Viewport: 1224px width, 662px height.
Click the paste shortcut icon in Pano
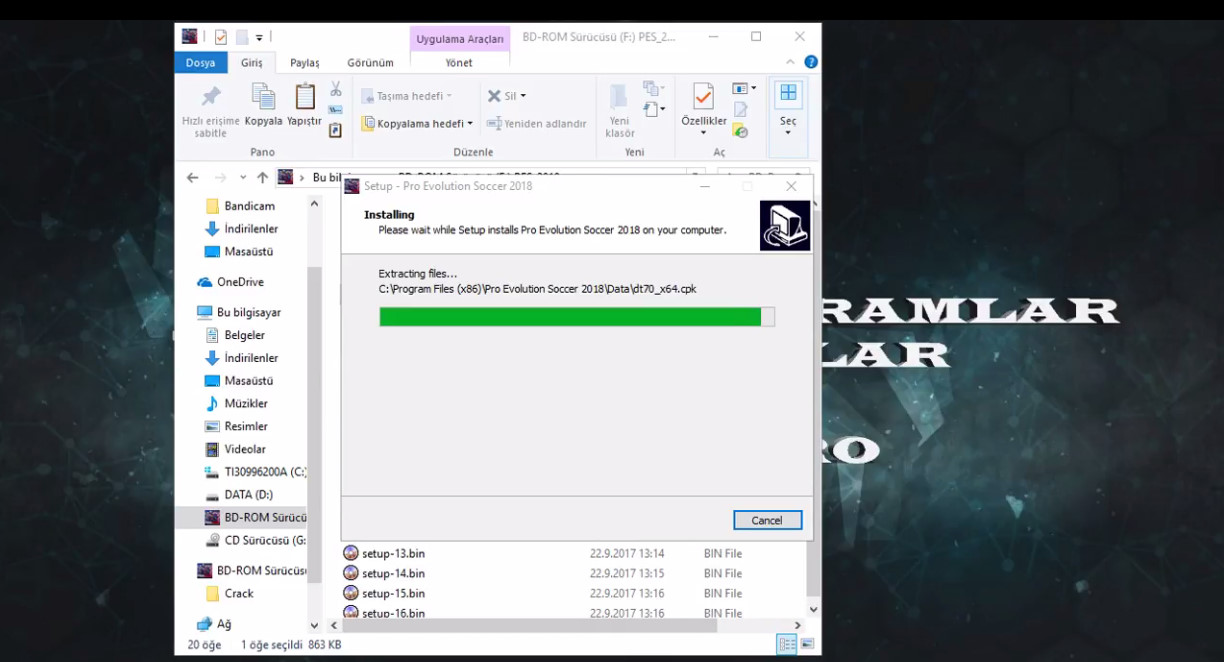click(x=336, y=130)
